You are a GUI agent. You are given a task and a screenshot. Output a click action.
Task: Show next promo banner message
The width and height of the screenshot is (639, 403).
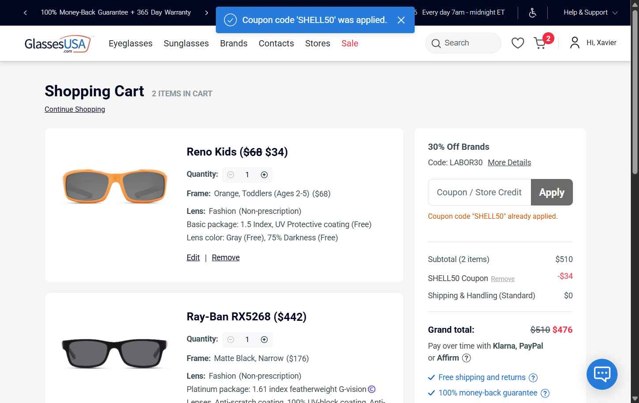(206, 13)
